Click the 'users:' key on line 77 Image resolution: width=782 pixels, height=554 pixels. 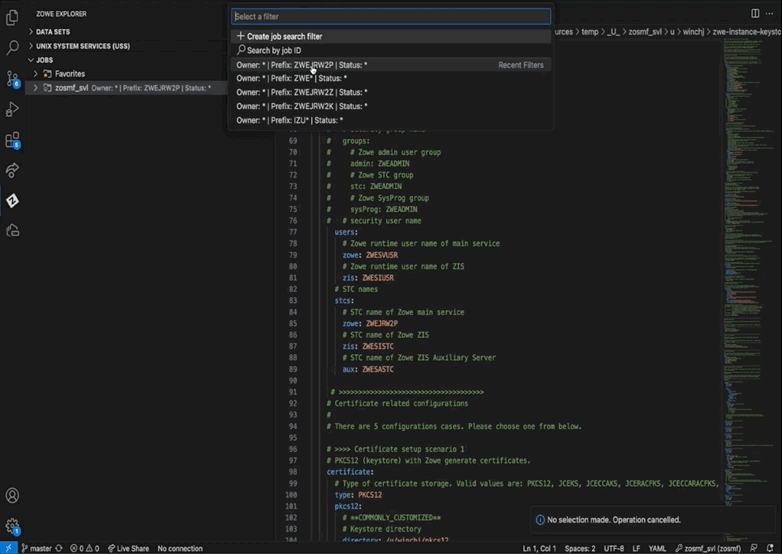346,232
